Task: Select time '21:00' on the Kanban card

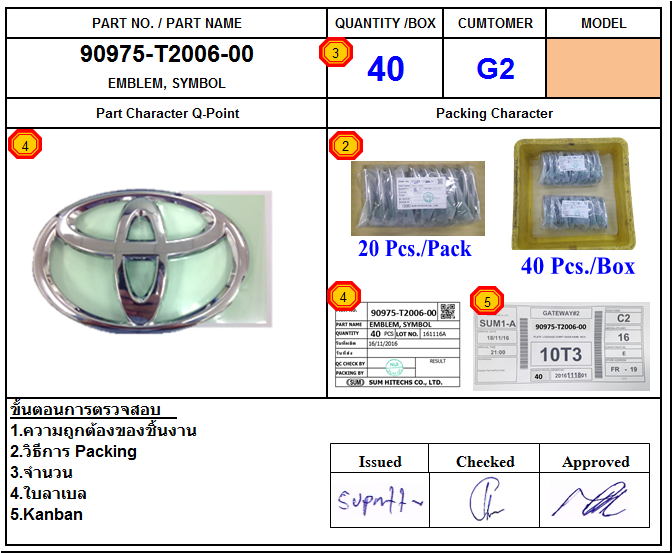Action: tap(498, 352)
